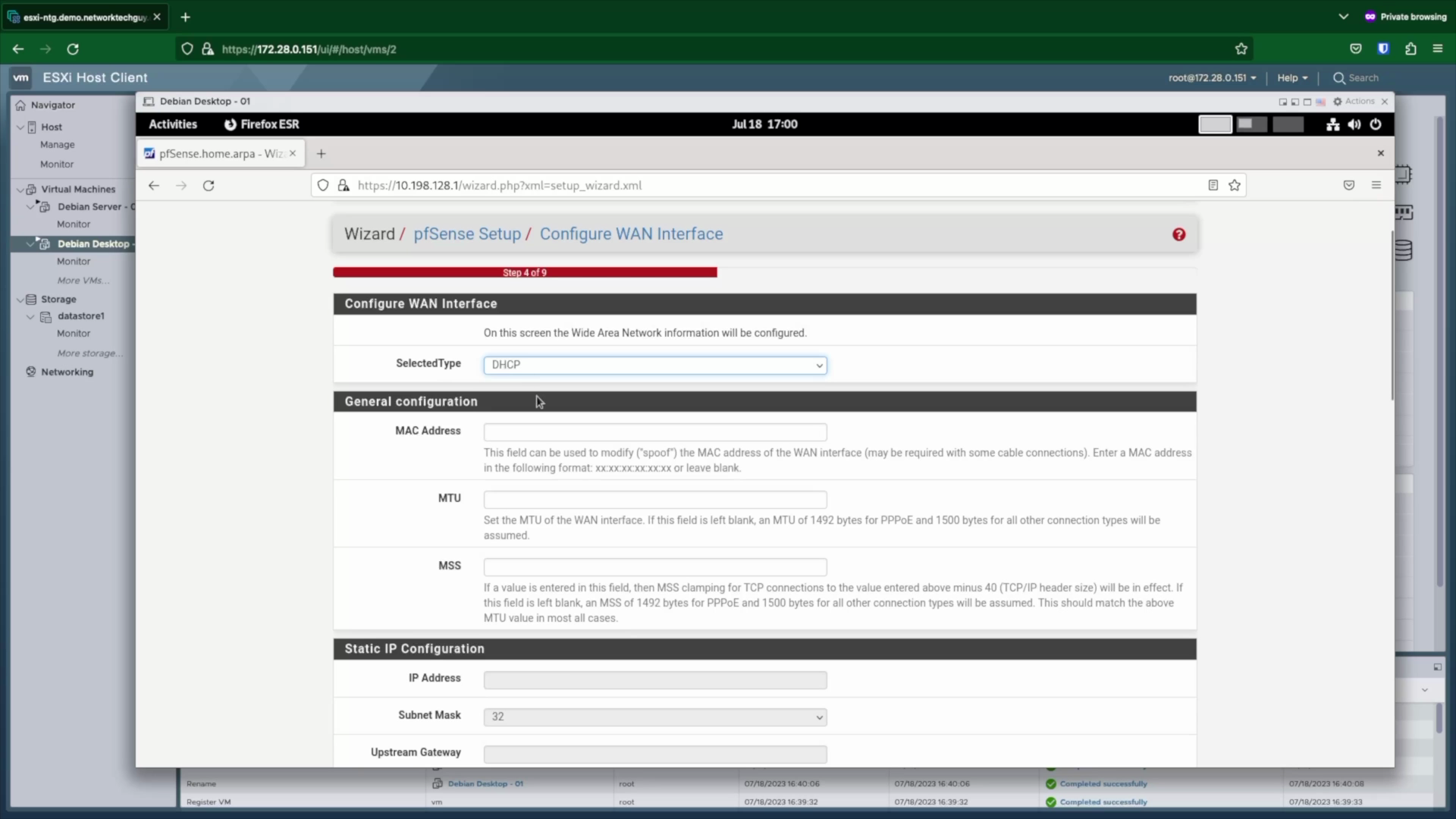This screenshot has width=1456, height=819.
Task: Go back in the inner Firefox browser
Action: pos(154,185)
